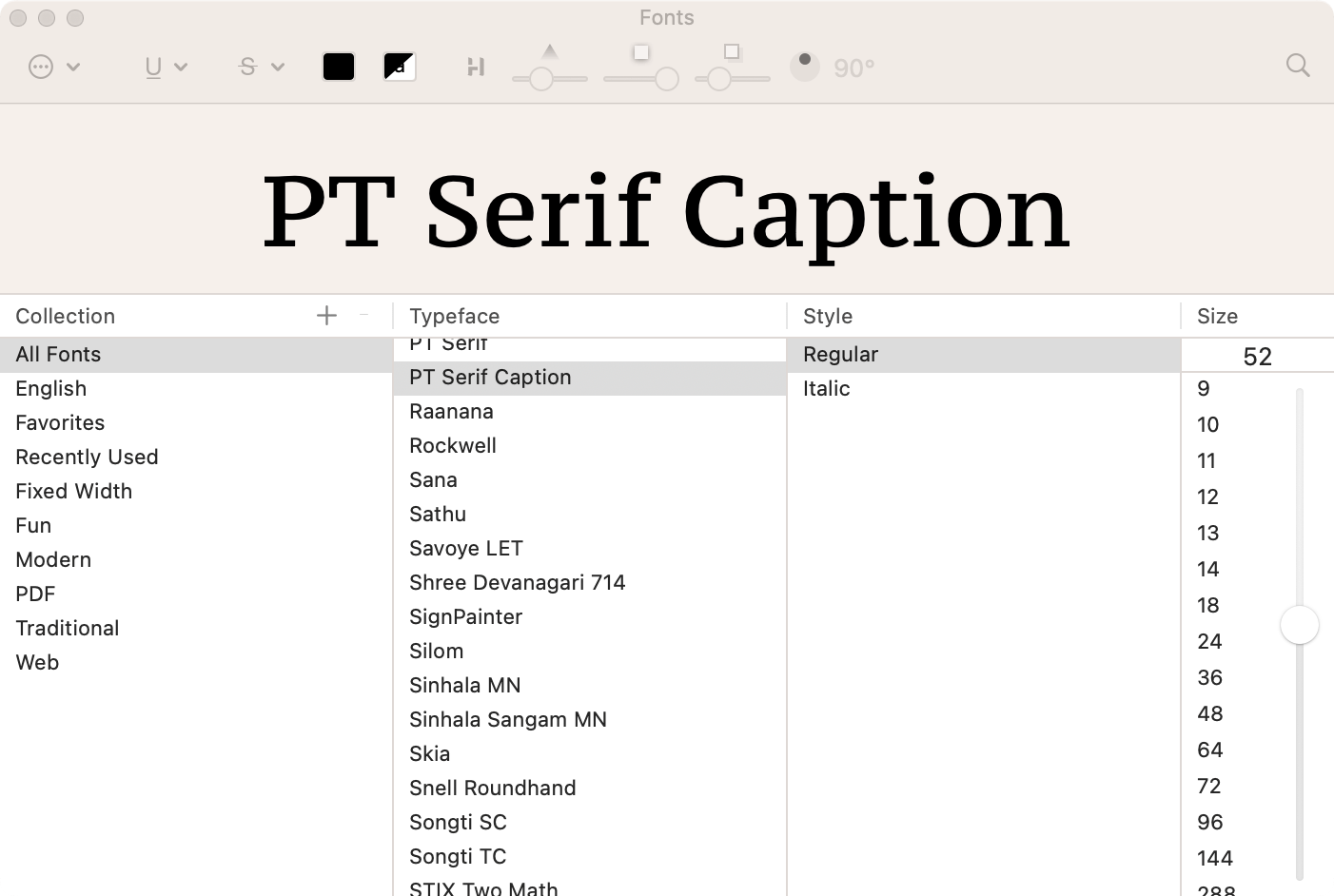Choose Sinhala MN typeface
Screen dimensions: 1334x896
click(590, 686)
